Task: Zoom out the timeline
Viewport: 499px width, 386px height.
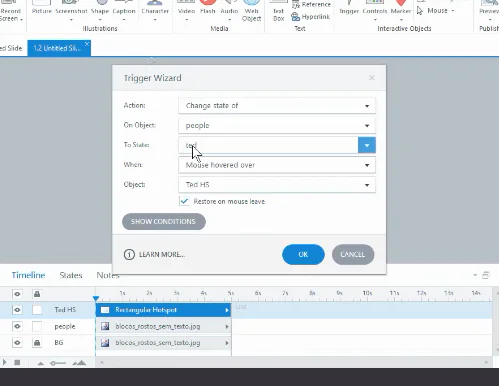Action: tap(40, 363)
